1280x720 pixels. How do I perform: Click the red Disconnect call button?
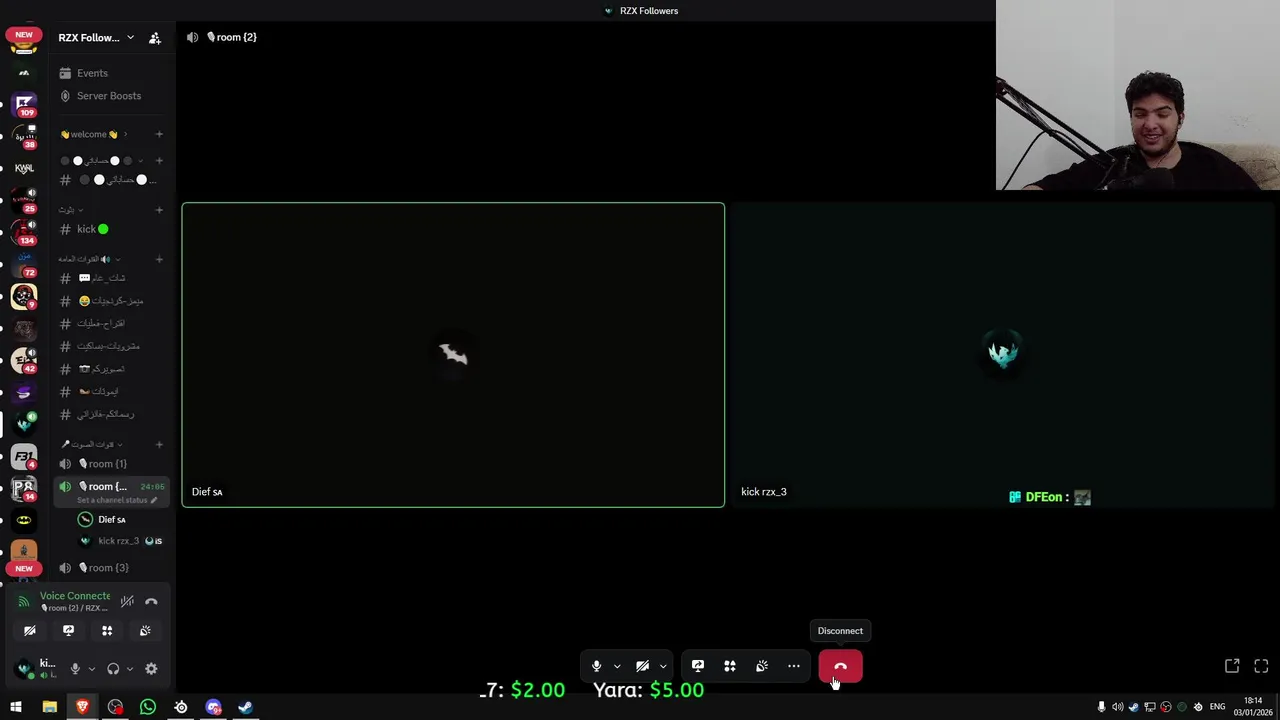tap(840, 666)
